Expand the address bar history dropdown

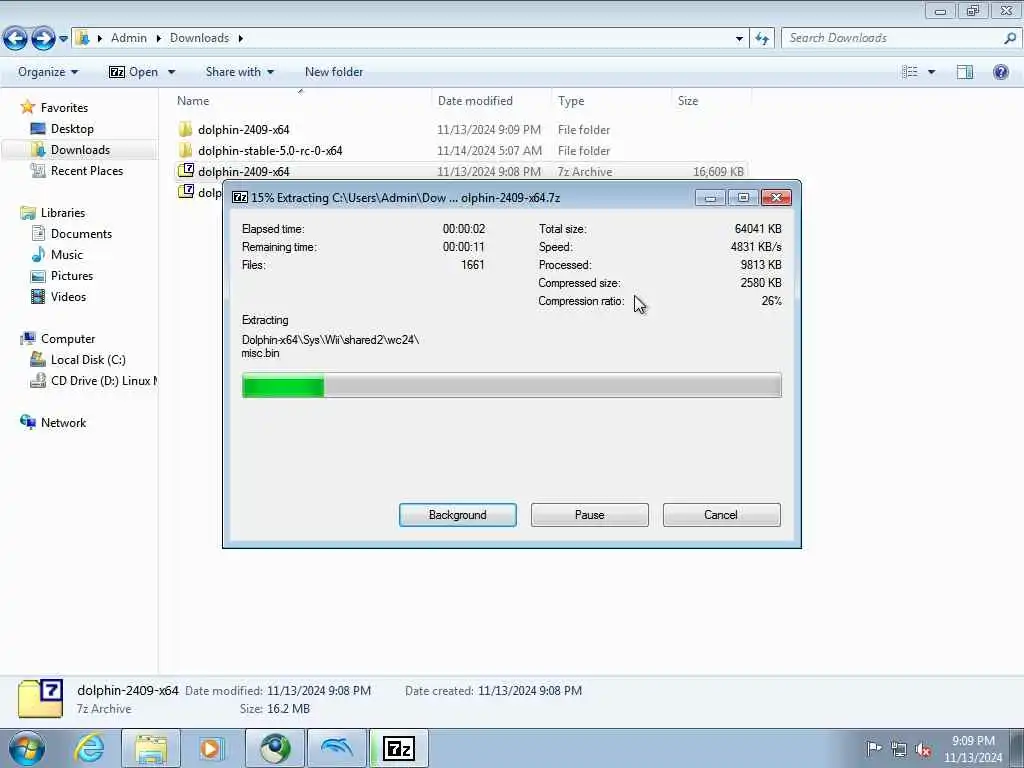pyautogui.click(x=739, y=39)
